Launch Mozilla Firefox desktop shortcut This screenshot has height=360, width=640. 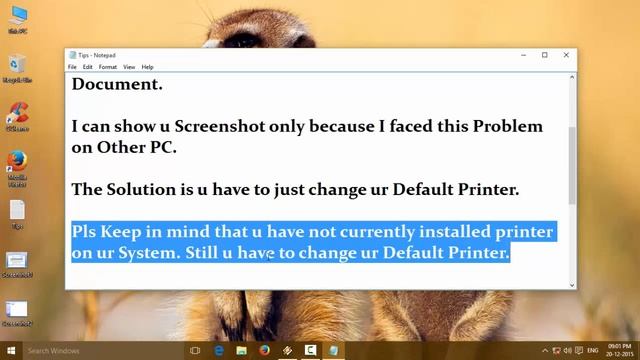pyautogui.click(x=18, y=168)
